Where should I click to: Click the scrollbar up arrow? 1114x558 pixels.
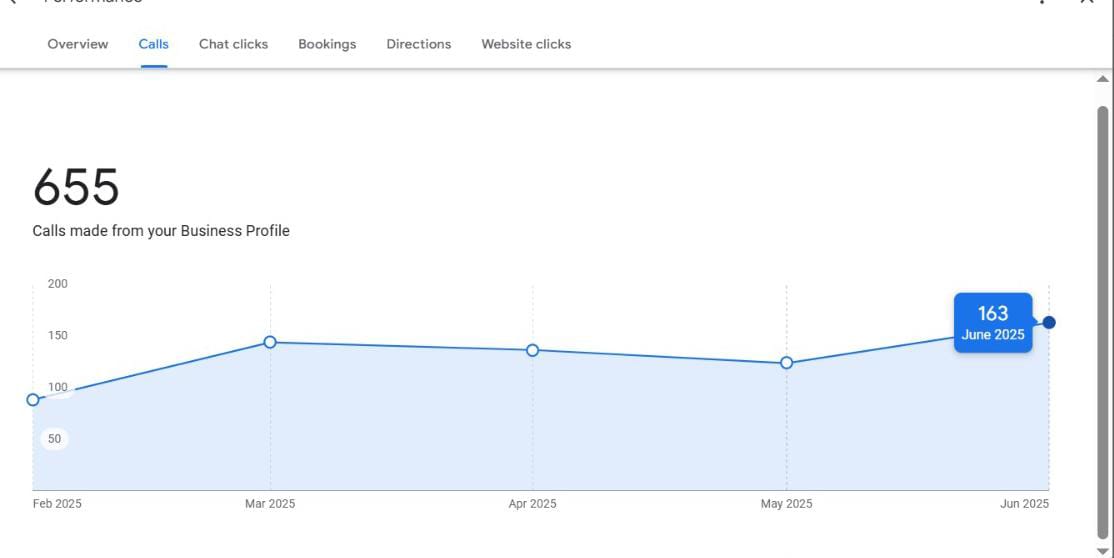coord(1103,79)
